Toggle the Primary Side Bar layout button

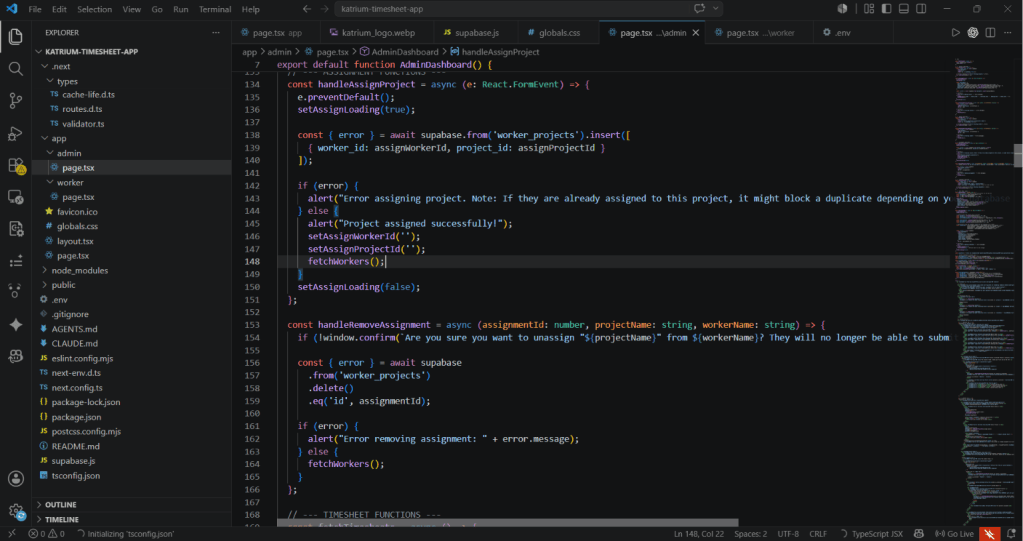pyautogui.click(x=886, y=9)
